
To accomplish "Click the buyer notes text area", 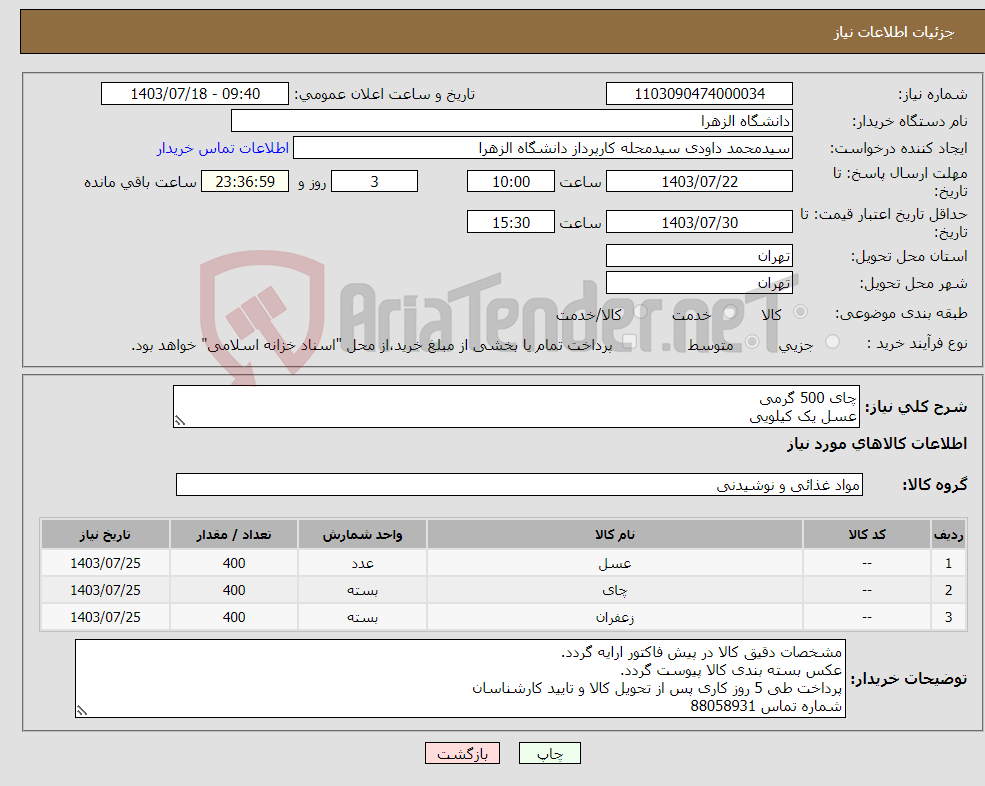I will [460, 679].
